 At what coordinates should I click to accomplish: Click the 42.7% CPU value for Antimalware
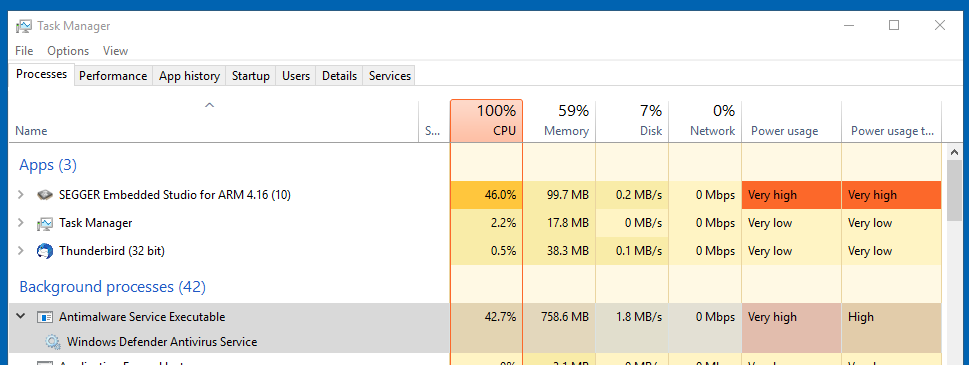(501, 317)
